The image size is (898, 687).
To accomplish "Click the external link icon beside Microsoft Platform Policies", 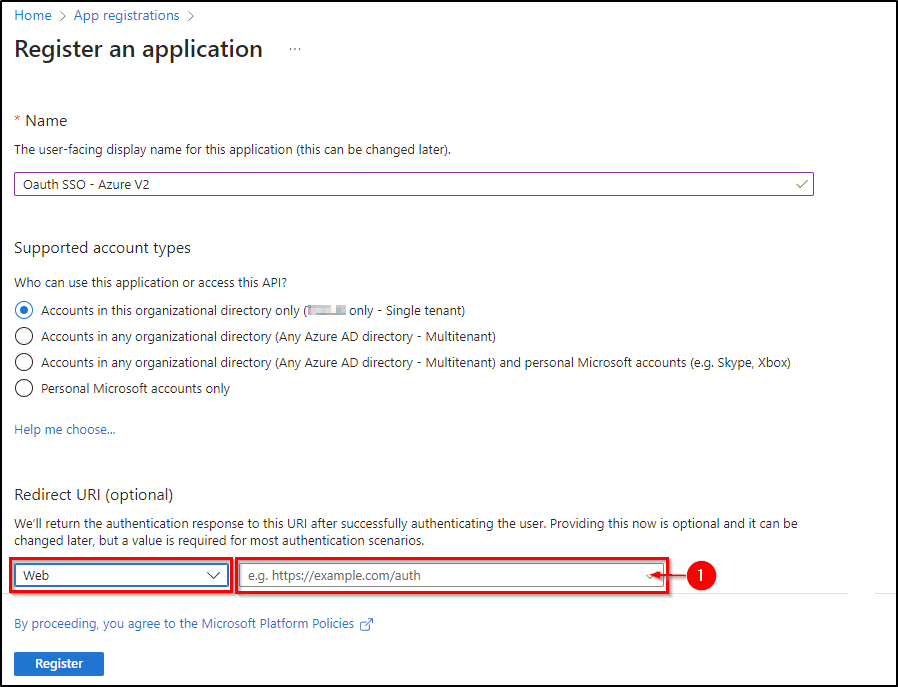I will (x=367, y=623).
